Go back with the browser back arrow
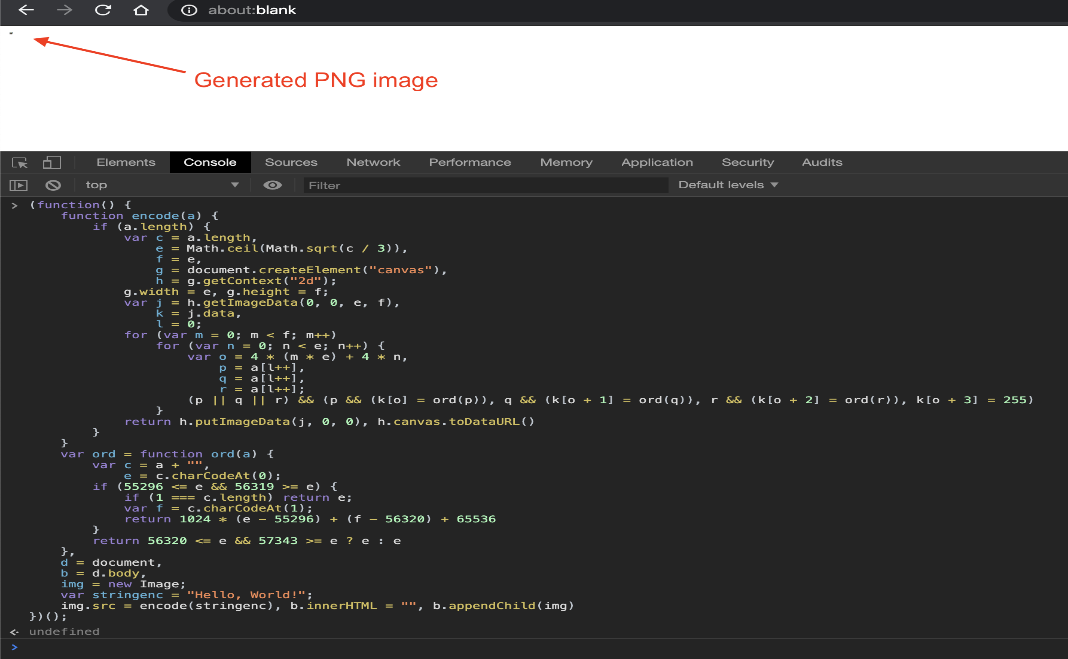1068x659 pixels. coord(26,10)
